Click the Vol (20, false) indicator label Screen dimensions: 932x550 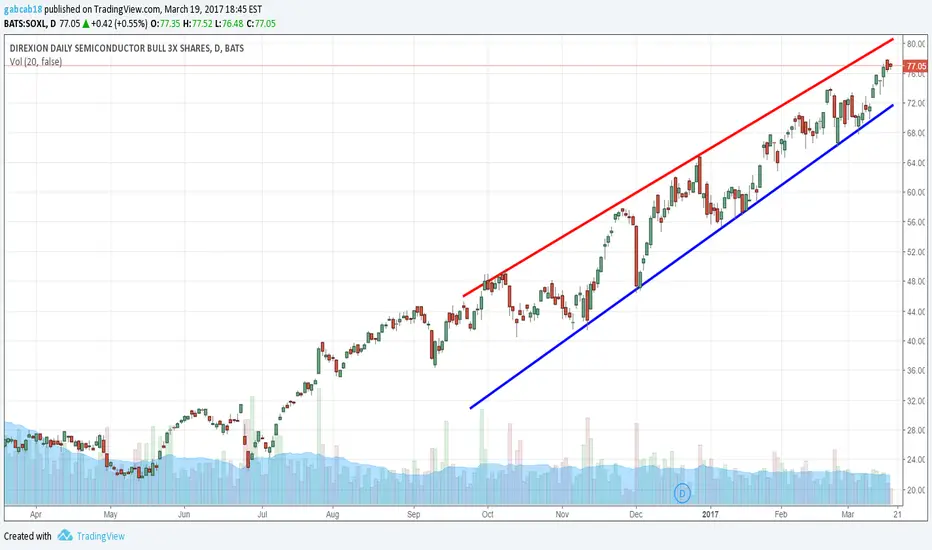(36, 62)
